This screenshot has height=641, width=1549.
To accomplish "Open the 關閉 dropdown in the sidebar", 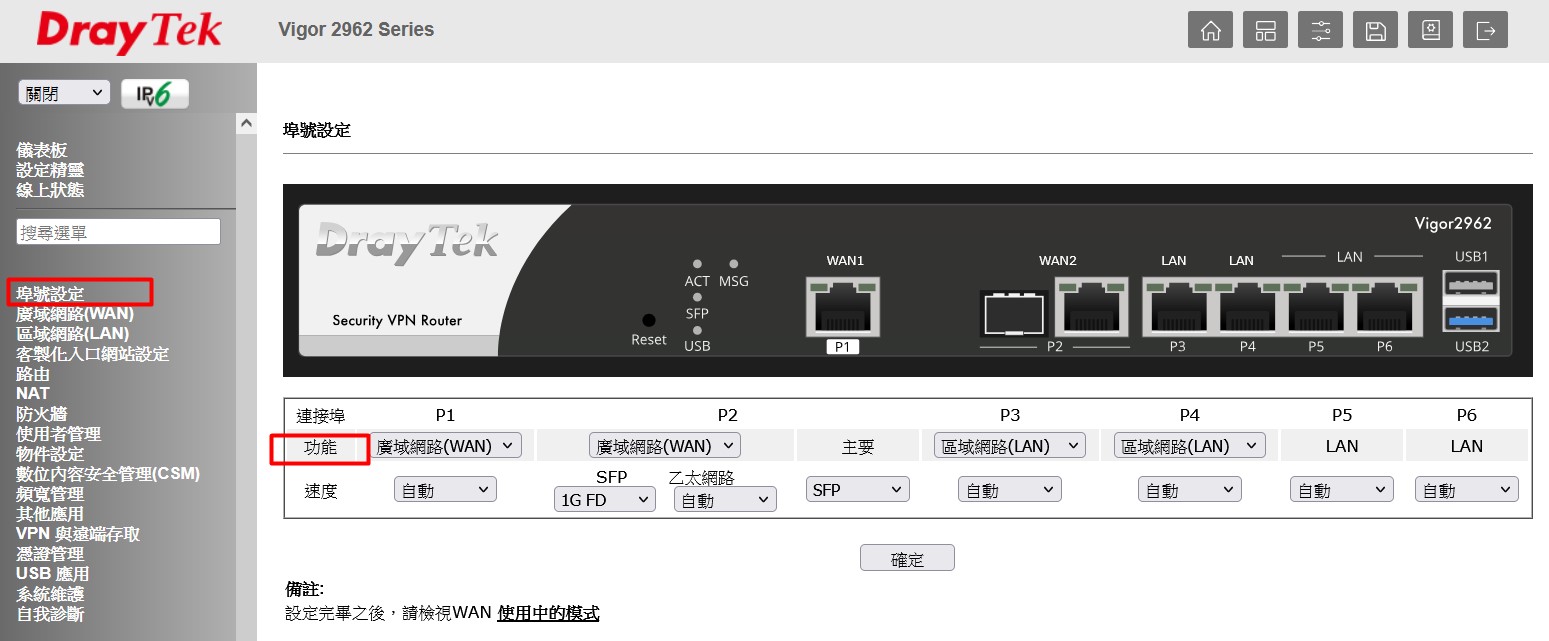I will coord(64,93).
